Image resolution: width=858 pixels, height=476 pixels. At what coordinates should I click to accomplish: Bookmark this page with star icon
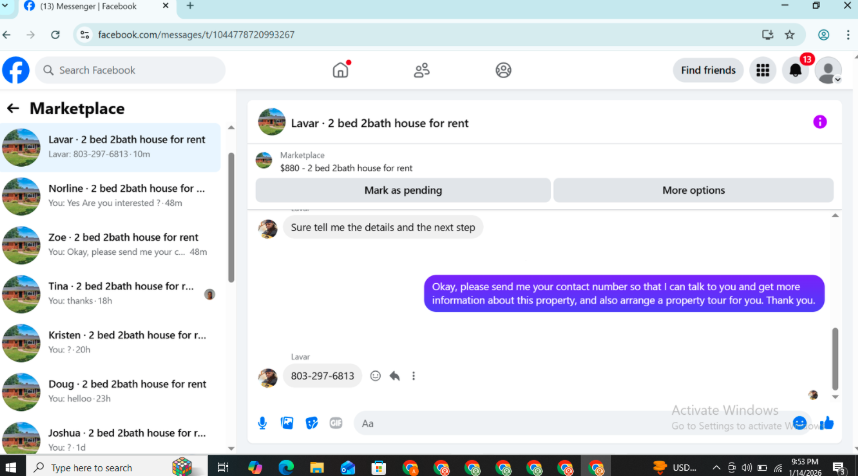coord(790,34)
